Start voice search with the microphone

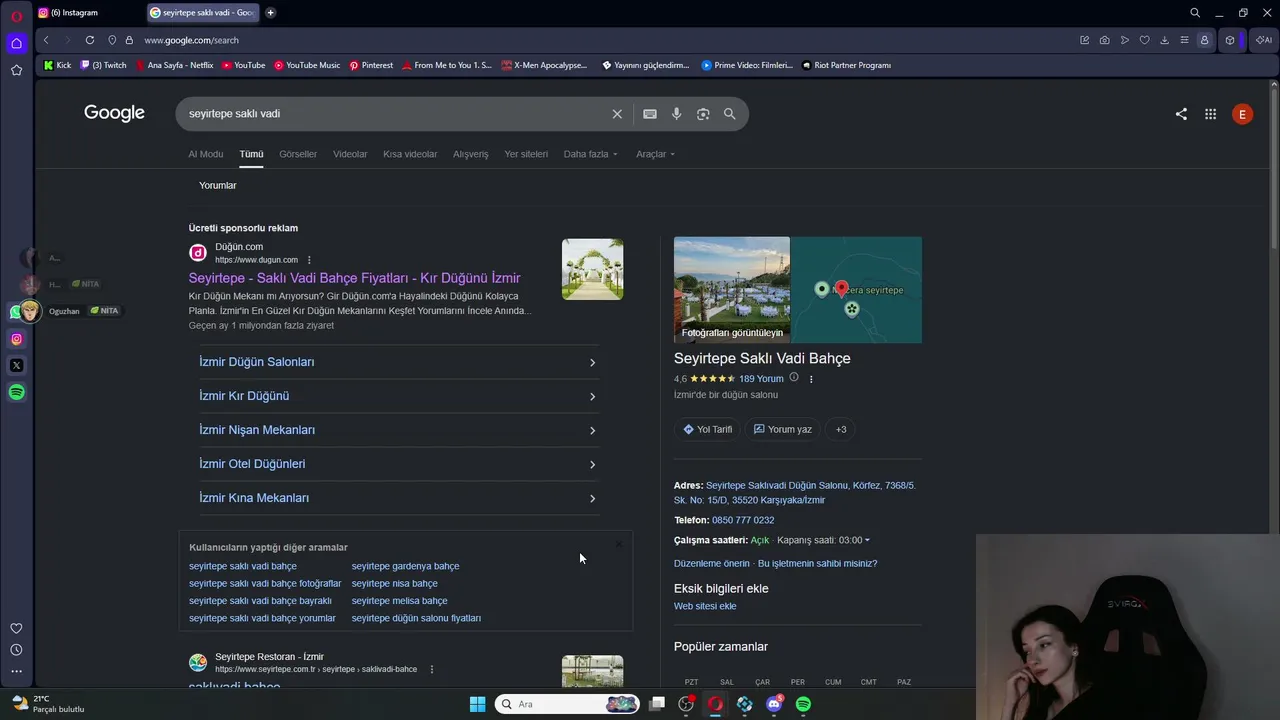coord(676,114)
